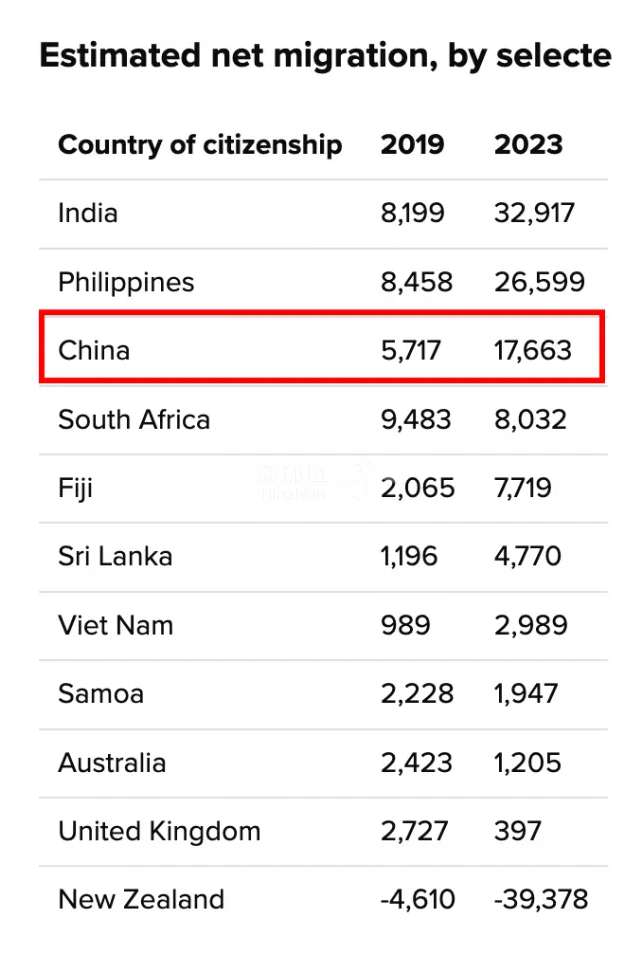This screenshot has width=641, height=955.
Task: Select the Philippines row label
Action: [126, 283]
